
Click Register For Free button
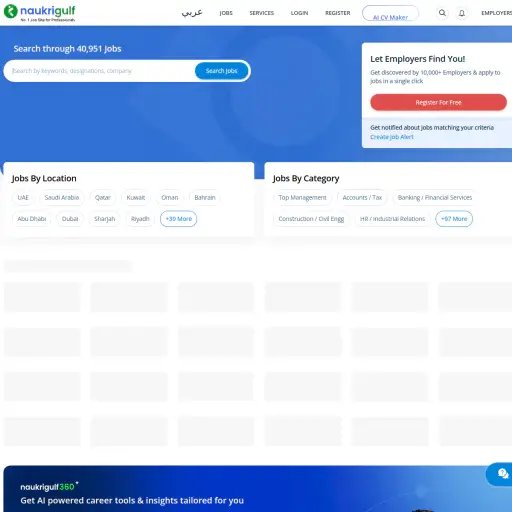[x=438, y=102]
